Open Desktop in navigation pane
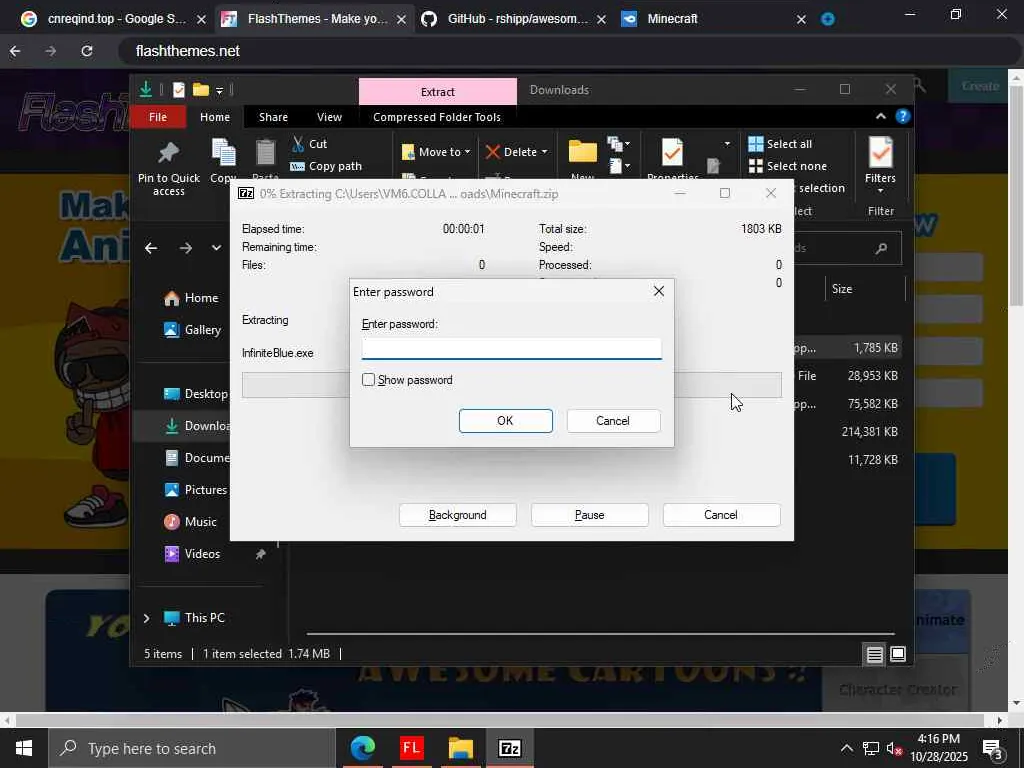 (196, 394)
